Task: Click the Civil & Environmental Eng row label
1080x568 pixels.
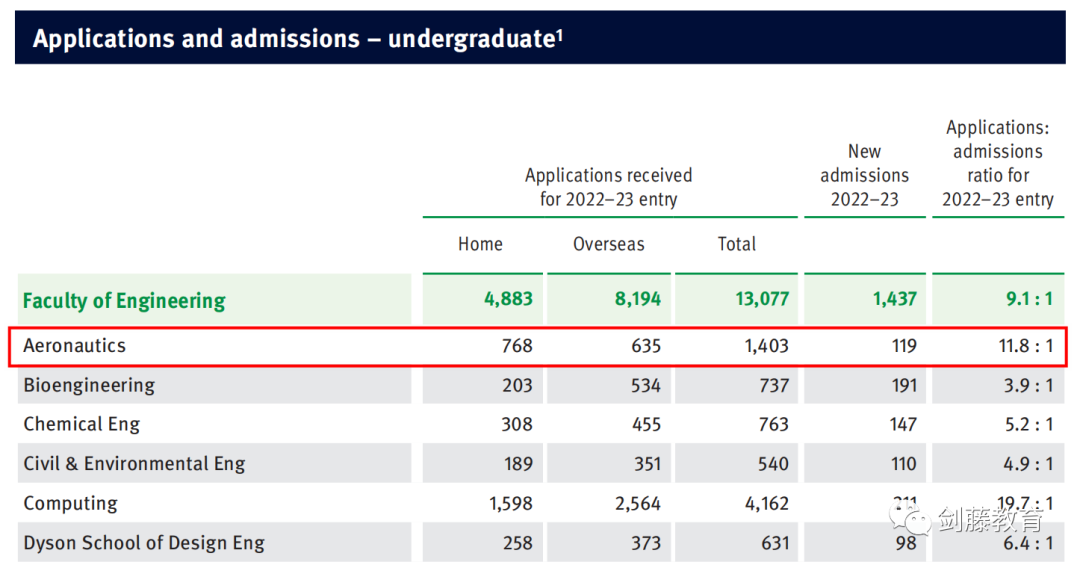Action: [x=134, y=464]
